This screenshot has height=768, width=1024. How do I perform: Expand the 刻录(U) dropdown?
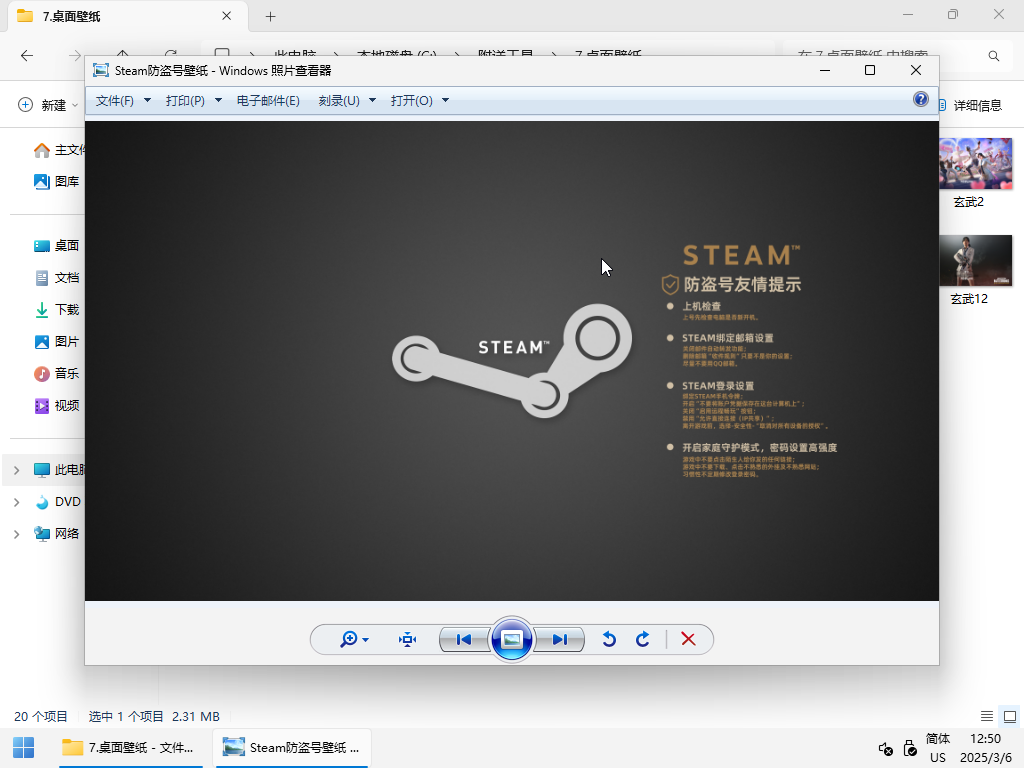347,101
